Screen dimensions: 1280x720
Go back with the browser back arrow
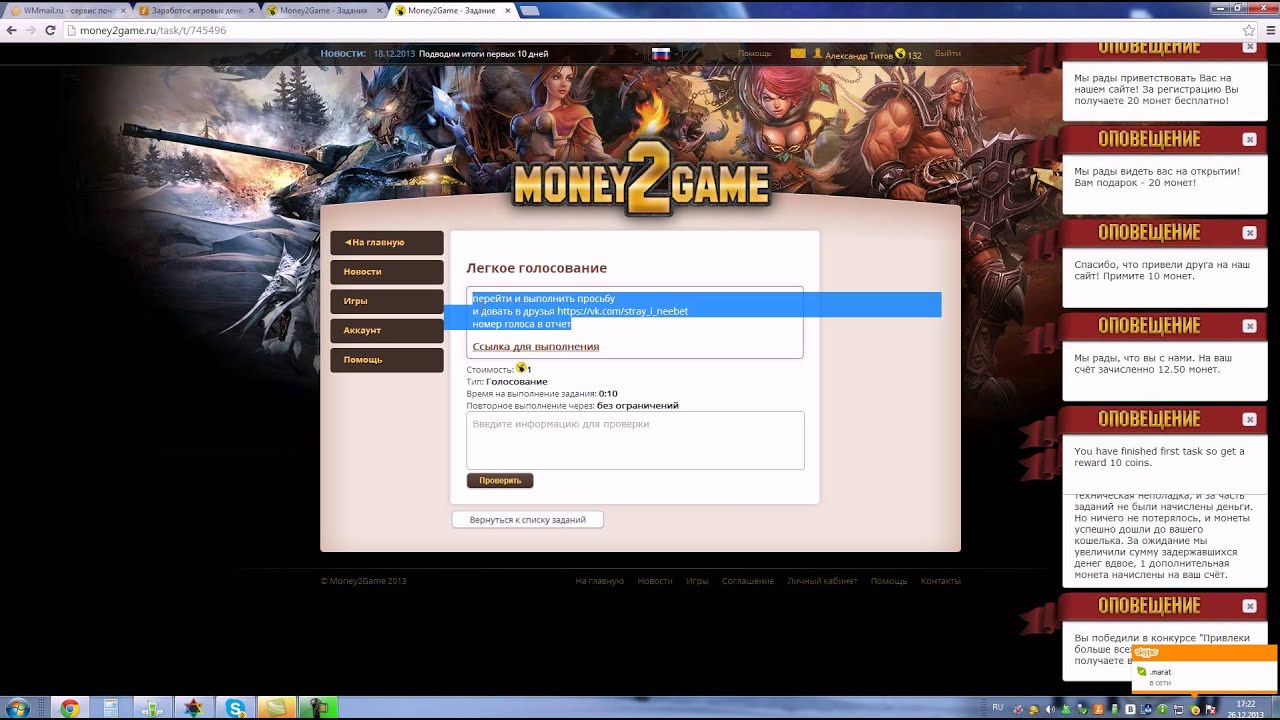point(11,31)
